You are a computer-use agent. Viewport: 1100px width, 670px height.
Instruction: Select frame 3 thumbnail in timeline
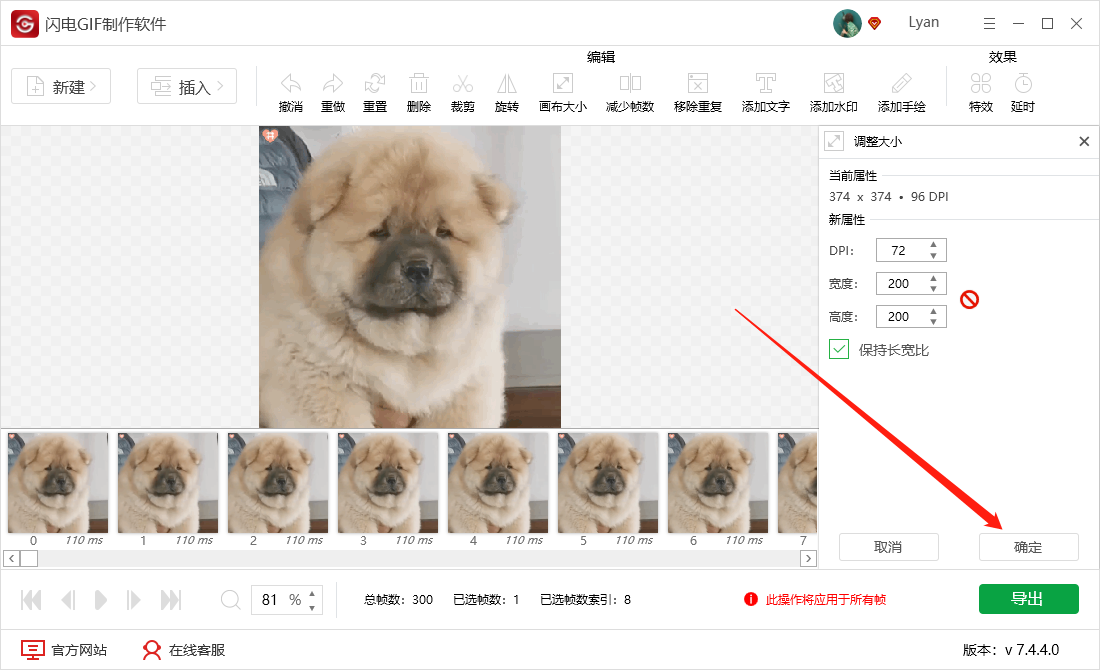coord(387,483)
